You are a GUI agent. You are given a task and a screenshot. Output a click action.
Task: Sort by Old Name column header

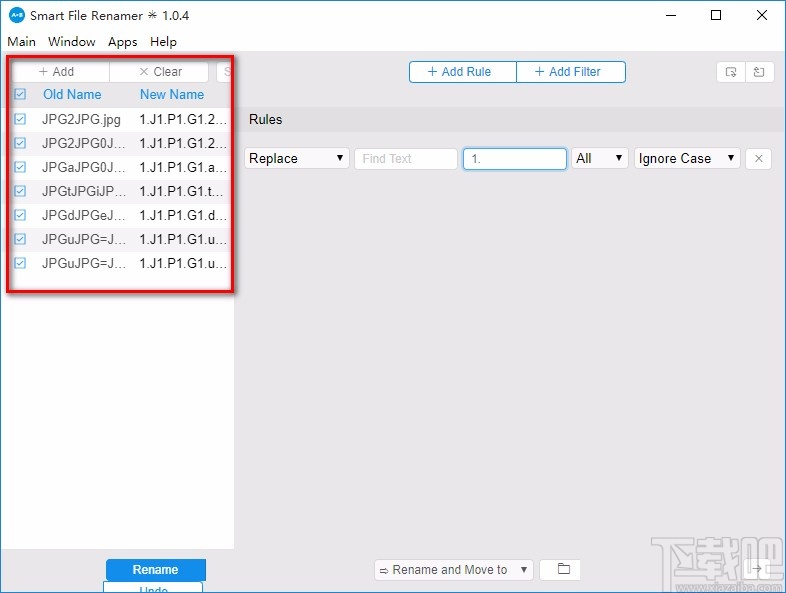(x=72, y=94)
